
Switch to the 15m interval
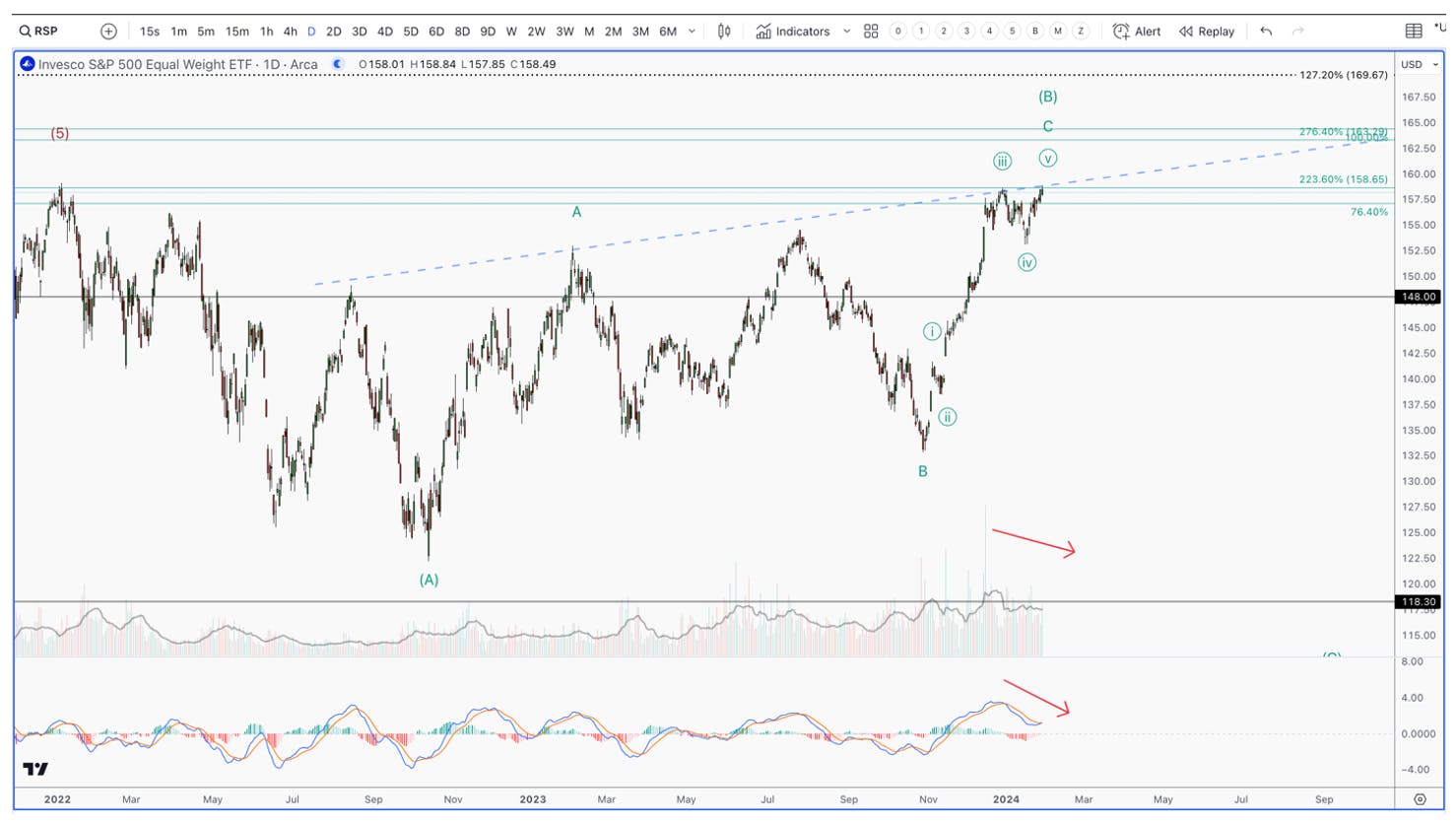pos(237,32)
